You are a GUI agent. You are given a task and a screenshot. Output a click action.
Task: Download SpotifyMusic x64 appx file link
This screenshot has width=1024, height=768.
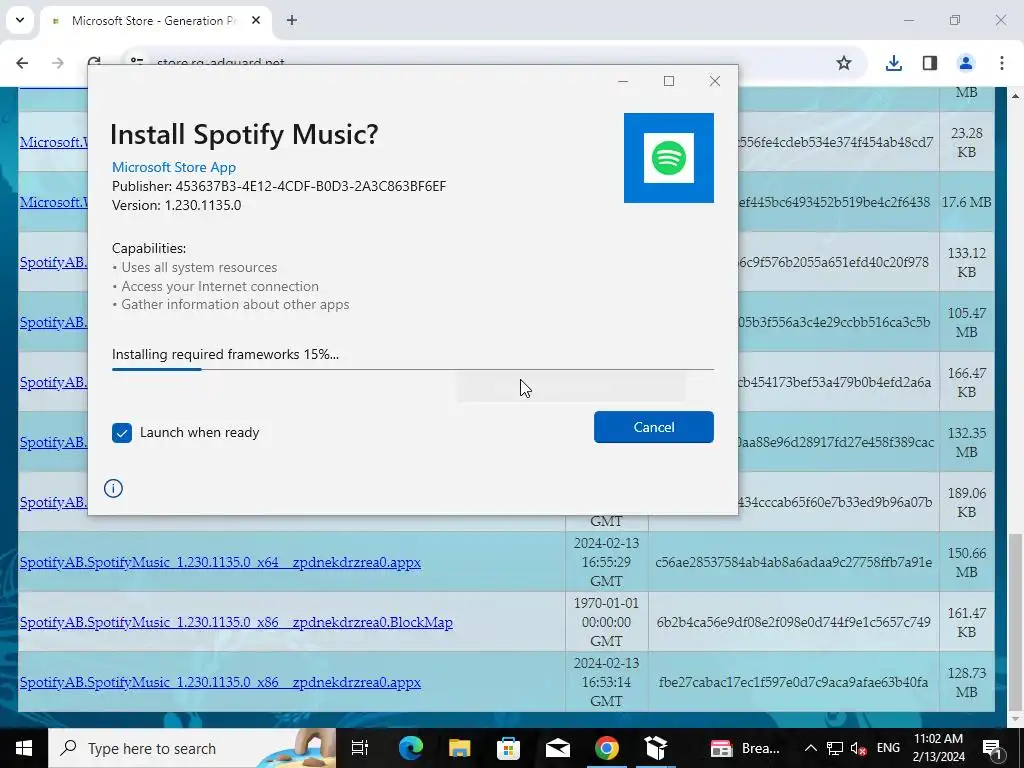pyautogui.click(x=220, y=562)
